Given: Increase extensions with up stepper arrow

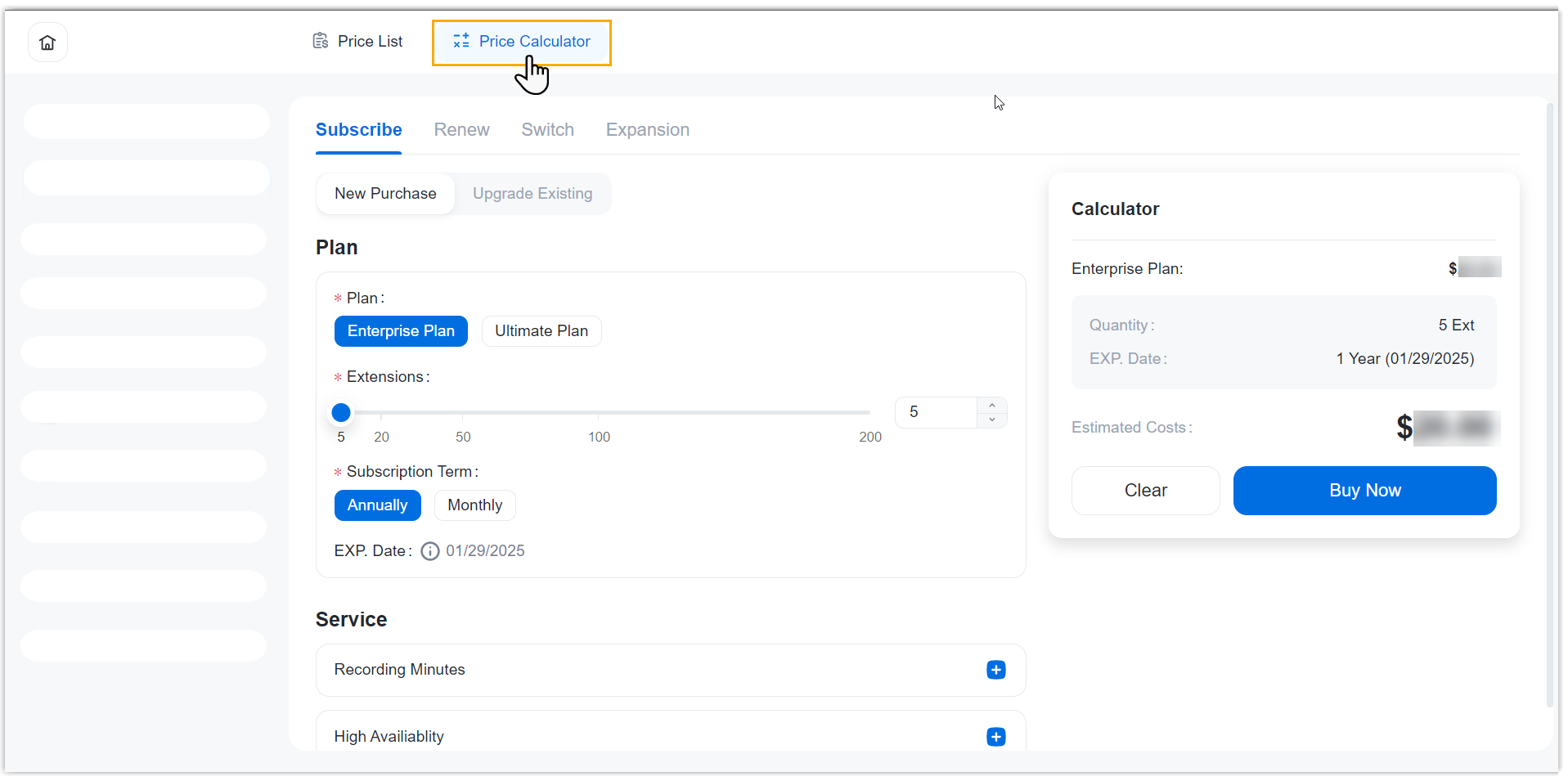Looking at the screenshot, I should [991, 405].
